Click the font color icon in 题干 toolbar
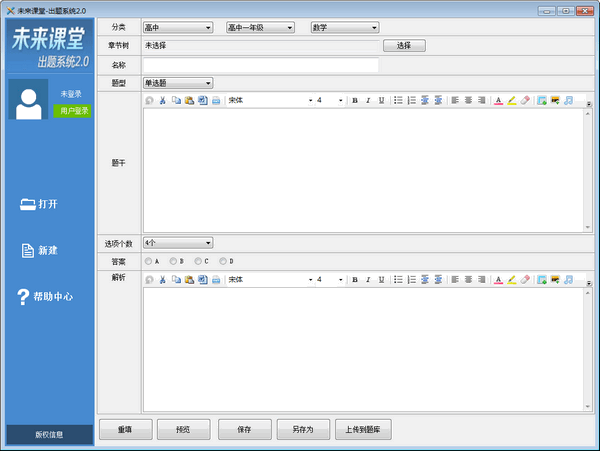The height and width of the screenshot is (451, 600). click(498, 100)
